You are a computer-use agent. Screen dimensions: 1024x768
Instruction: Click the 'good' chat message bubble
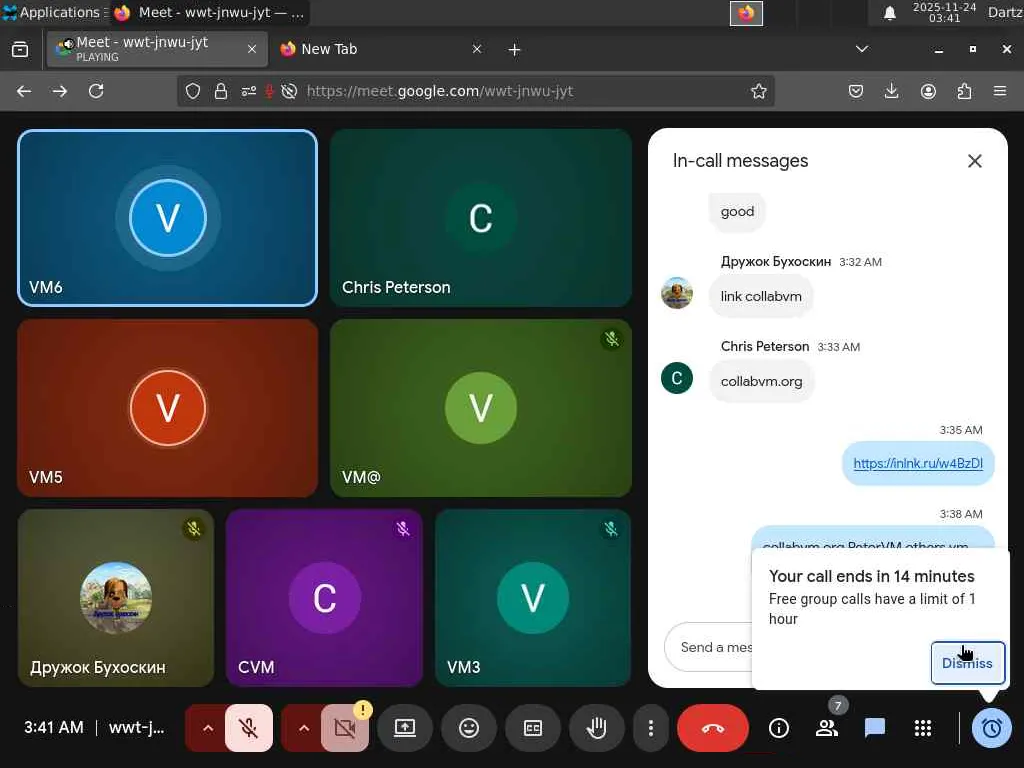click(x=737, y=212)
